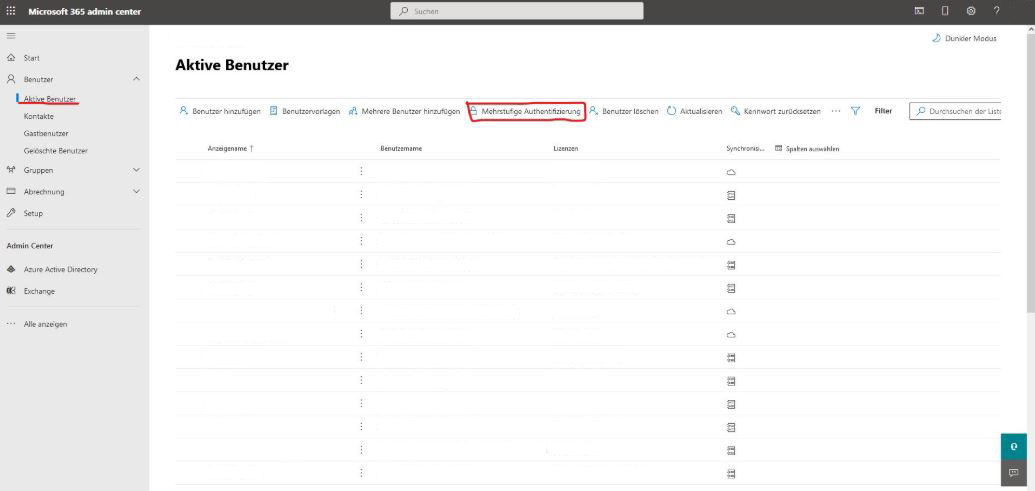The width and height of the screenshot is (1035, 491).
Task: Enable Dunkler Modus
Action: [964, 38]
